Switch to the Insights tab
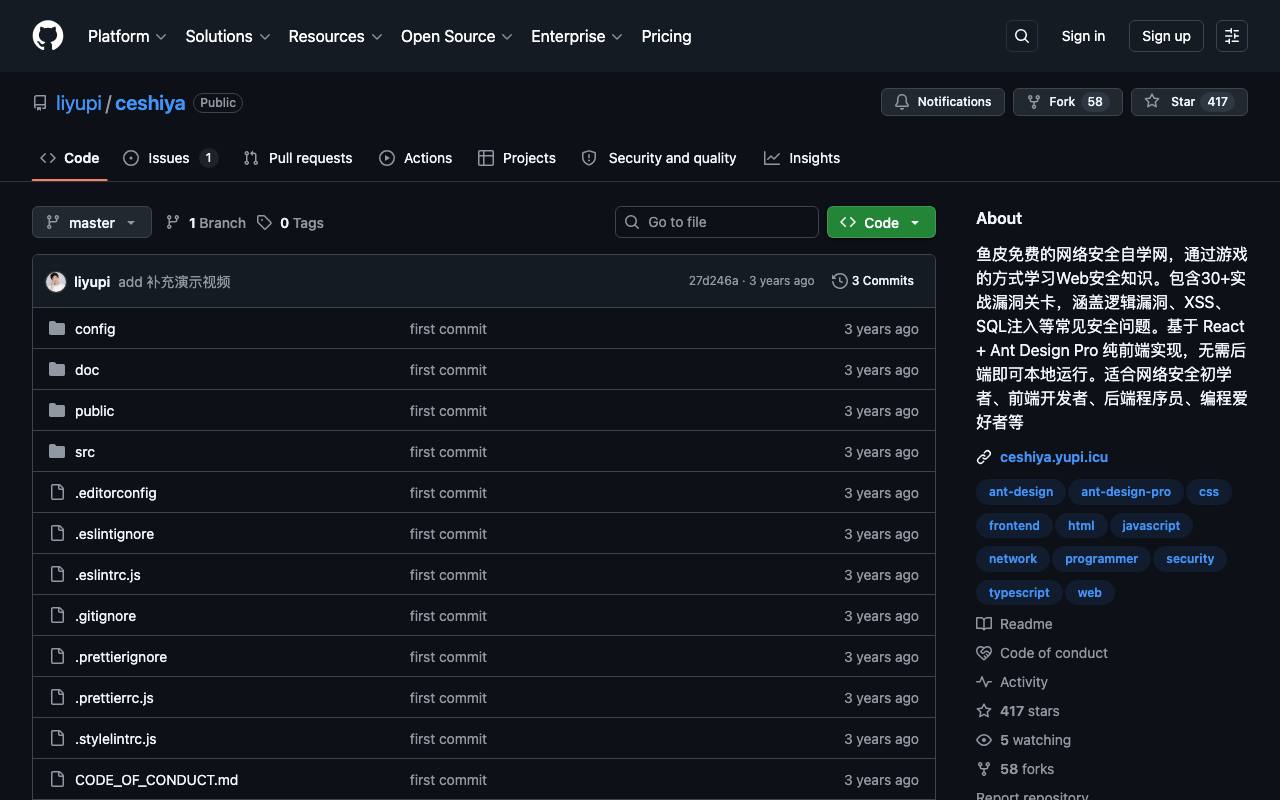 802,158
